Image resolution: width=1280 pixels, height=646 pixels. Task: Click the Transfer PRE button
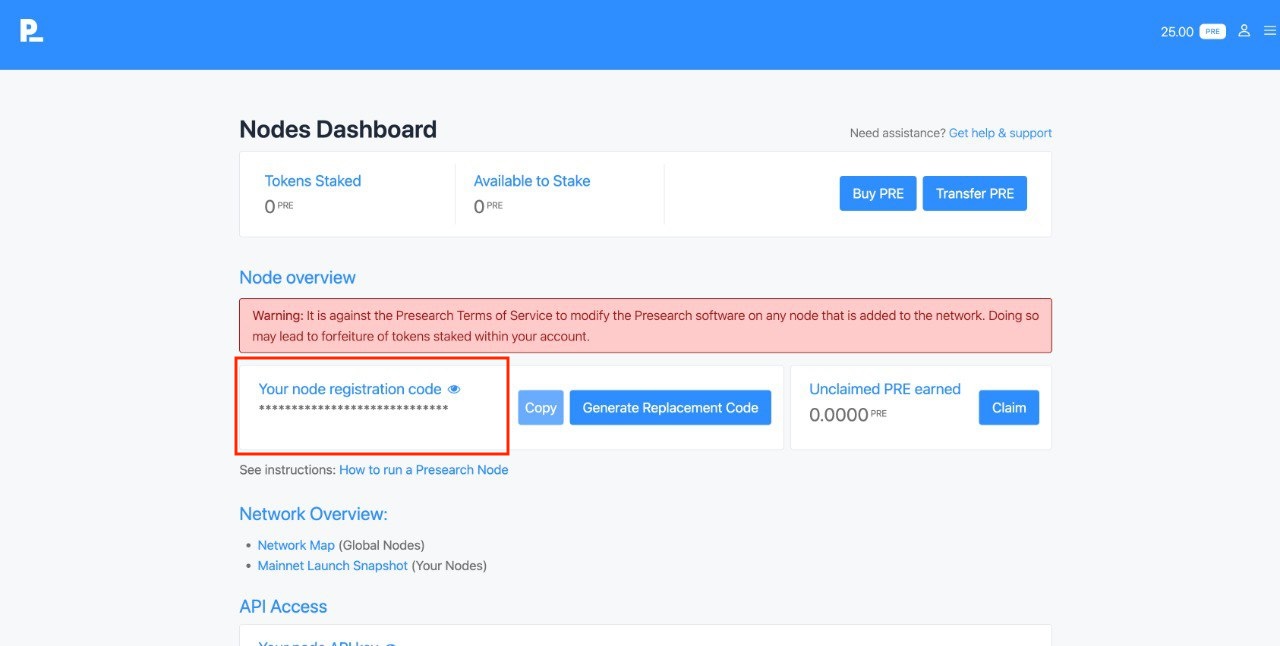(975, 194)
